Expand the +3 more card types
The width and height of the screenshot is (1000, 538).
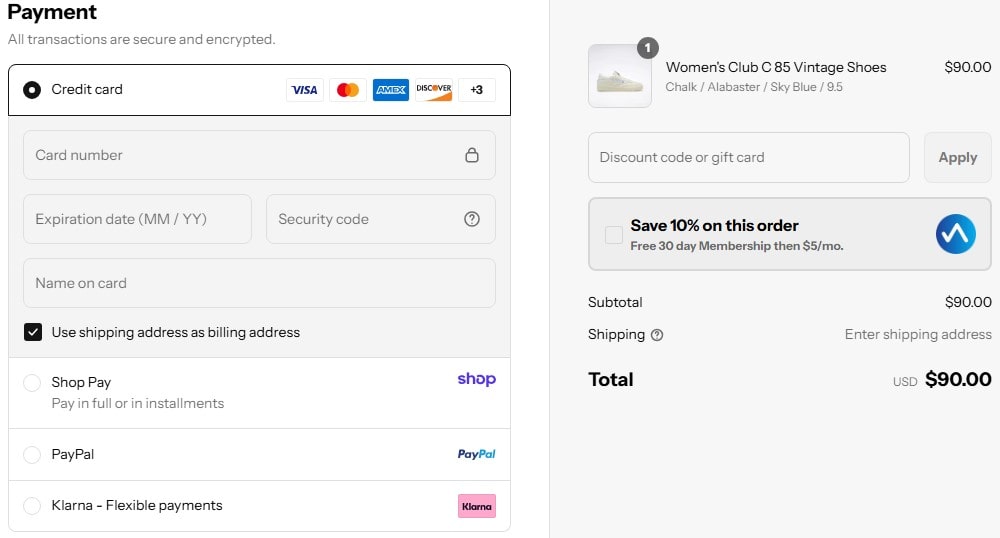477,90
